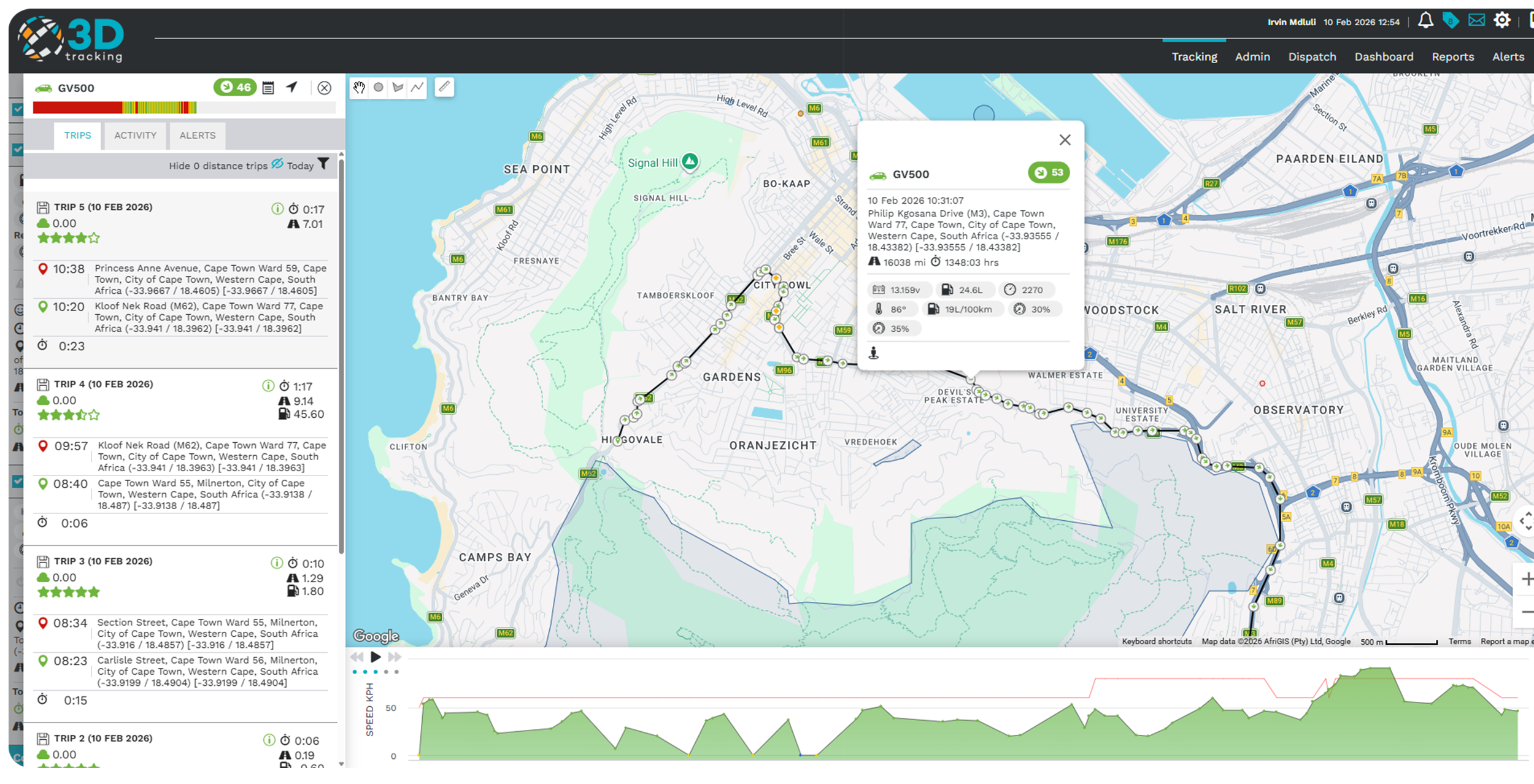Click the Signal Hill map marker
The height and width of the screenshot is (784, 1534).
click(x=690, y=162)
